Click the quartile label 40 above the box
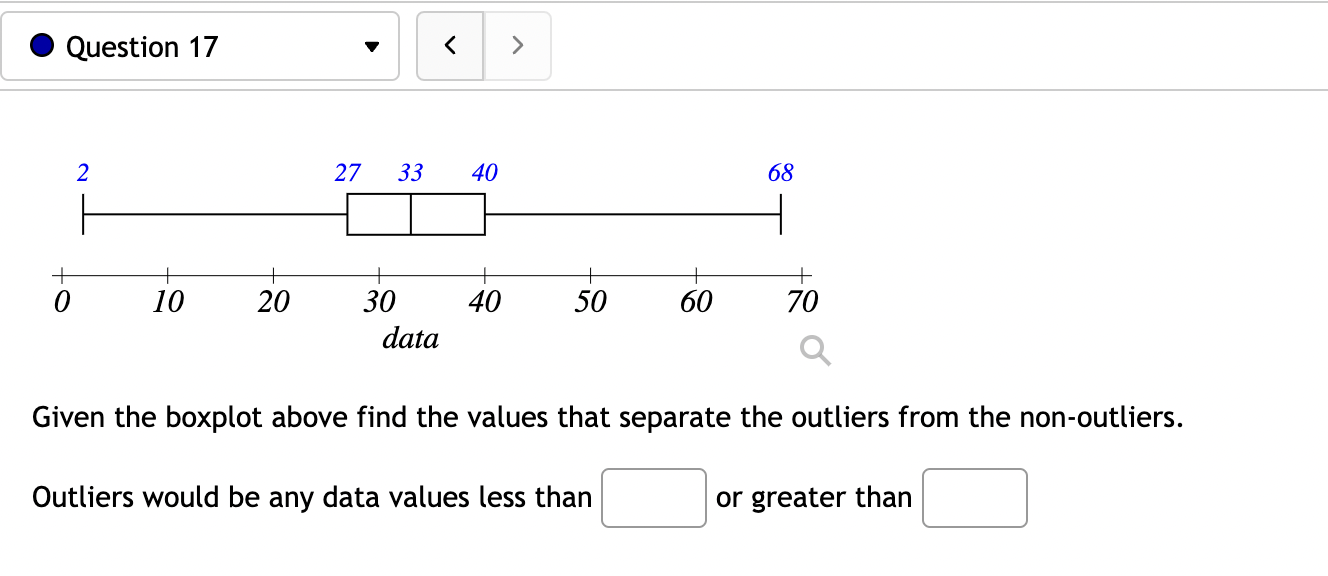Image resolution: width=1328 pixels, height=576 pixels. tap(485, 172)
